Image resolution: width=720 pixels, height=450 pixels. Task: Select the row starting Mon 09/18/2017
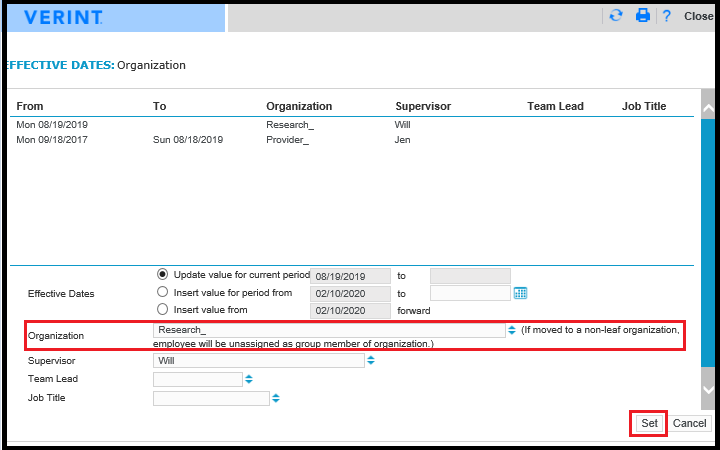click(352, 140)
